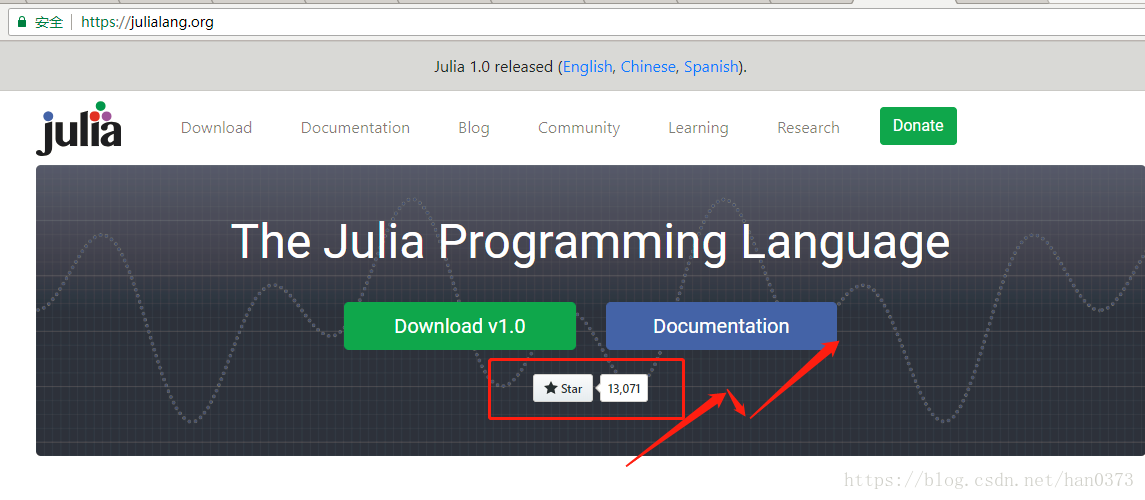This screenshot has width=1145, height=500.
Task: Click "The Julia Programming Language" heading
Action: (x=590, y=241)
